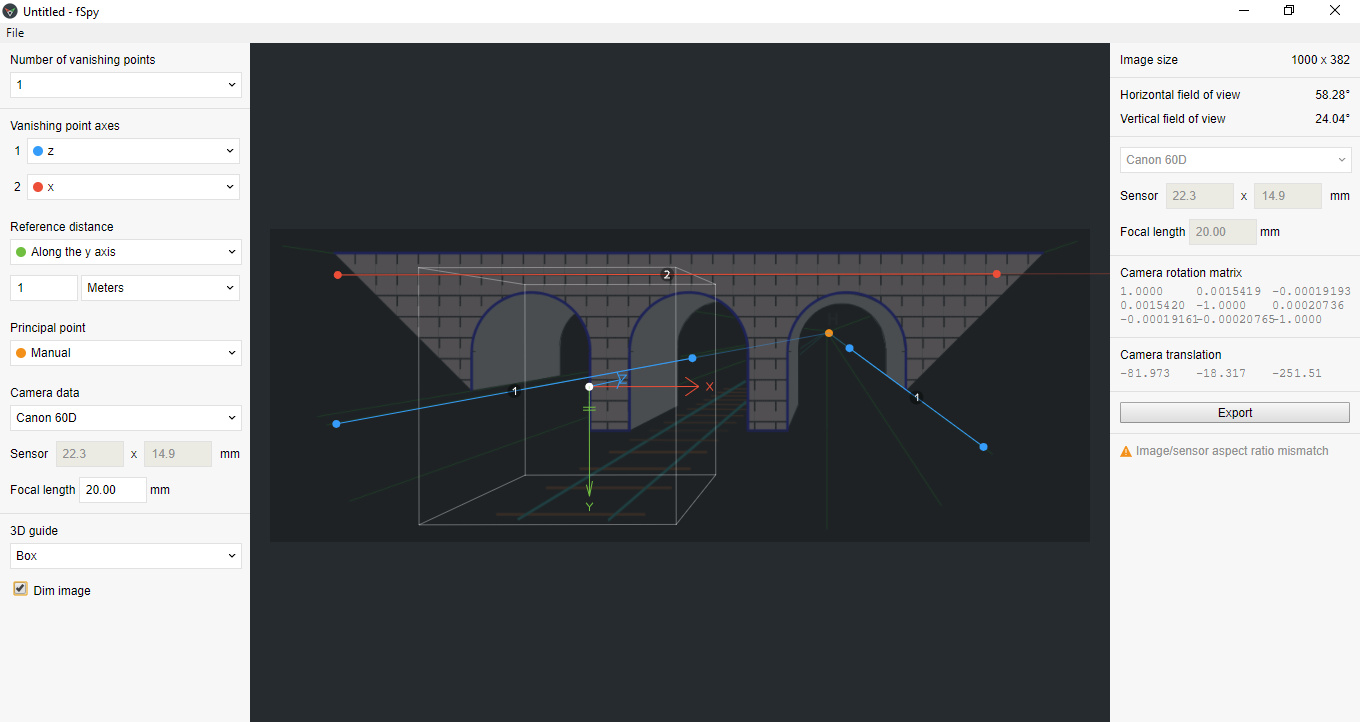Screen dimensions: 1360x722
Task: Click the camera translation value "-251.51"
Action: 1297,373
